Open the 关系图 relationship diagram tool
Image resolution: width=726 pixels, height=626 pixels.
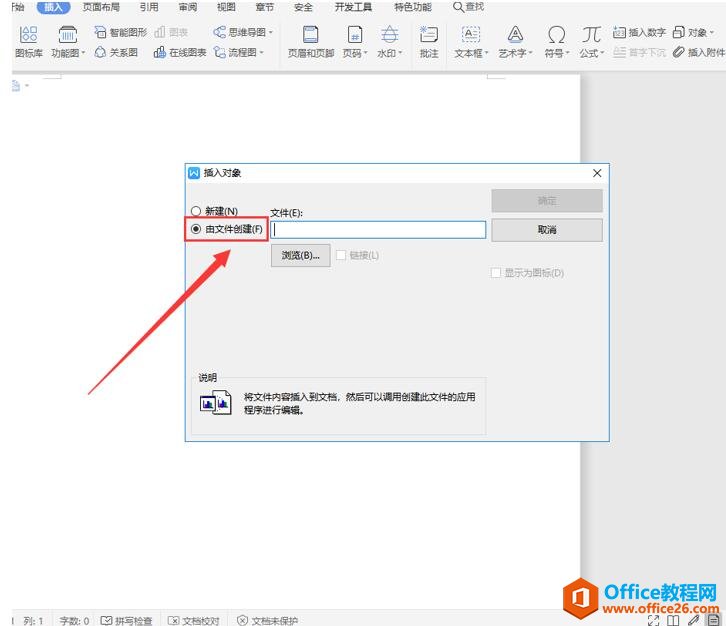coord(100,52)
